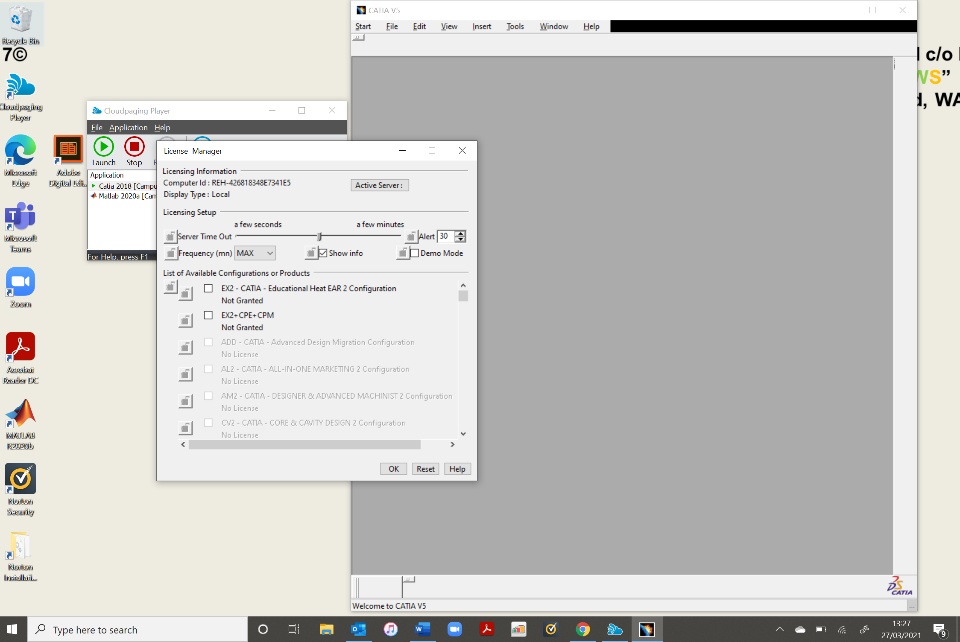960x642 pixels.
Task: Open the Edit menu in CATIA V5
Action: (419, 26)
